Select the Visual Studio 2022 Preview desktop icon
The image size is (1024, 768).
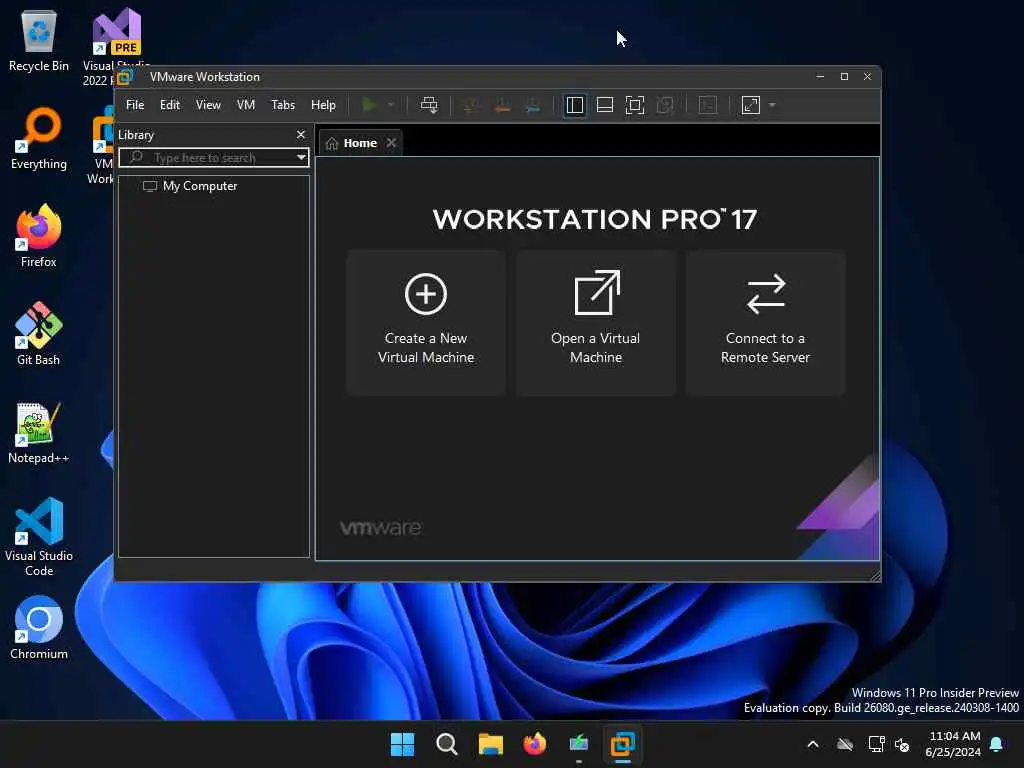click(x=116, y=39)
